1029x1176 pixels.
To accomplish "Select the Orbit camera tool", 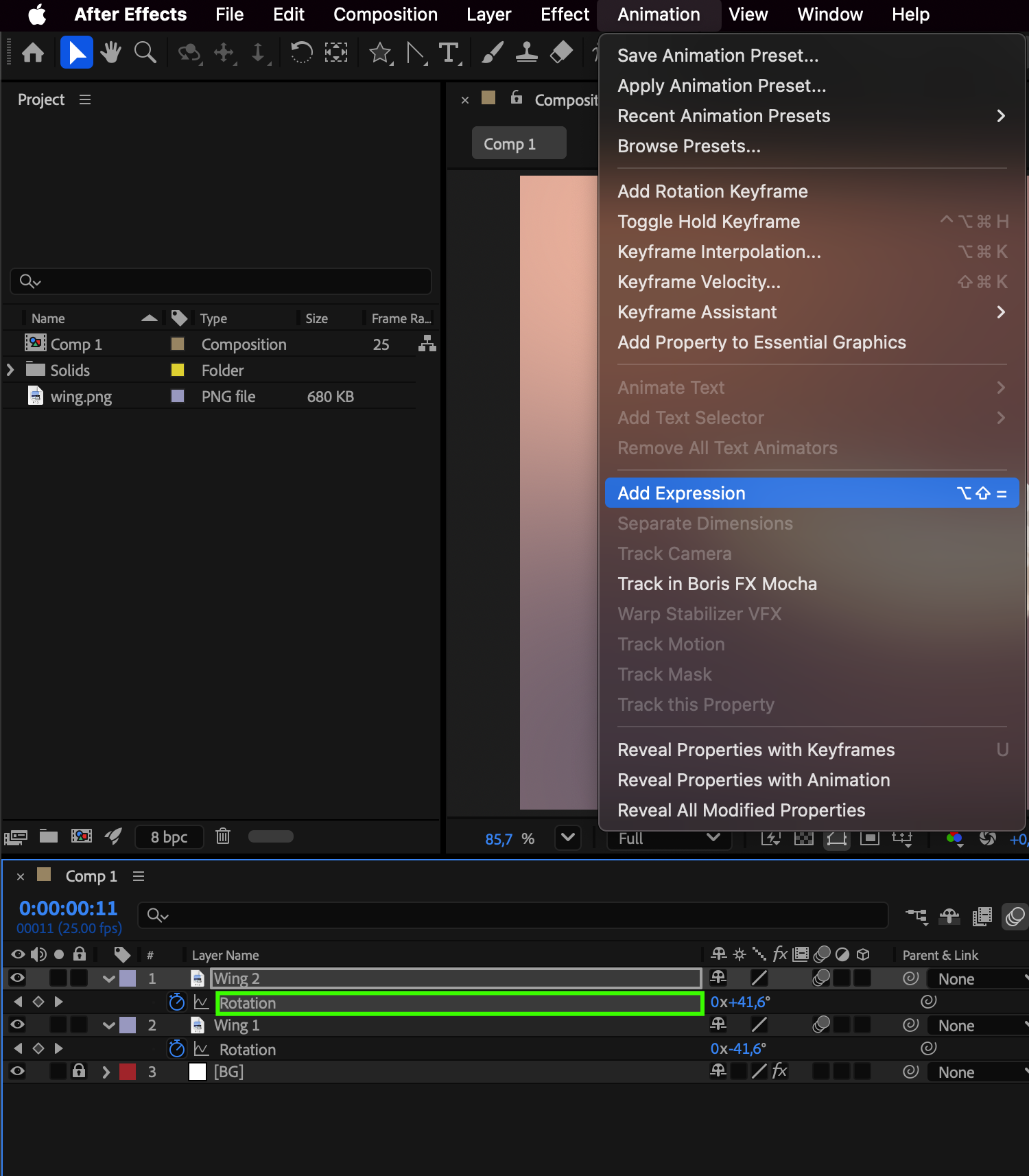I will coord(189,53).
